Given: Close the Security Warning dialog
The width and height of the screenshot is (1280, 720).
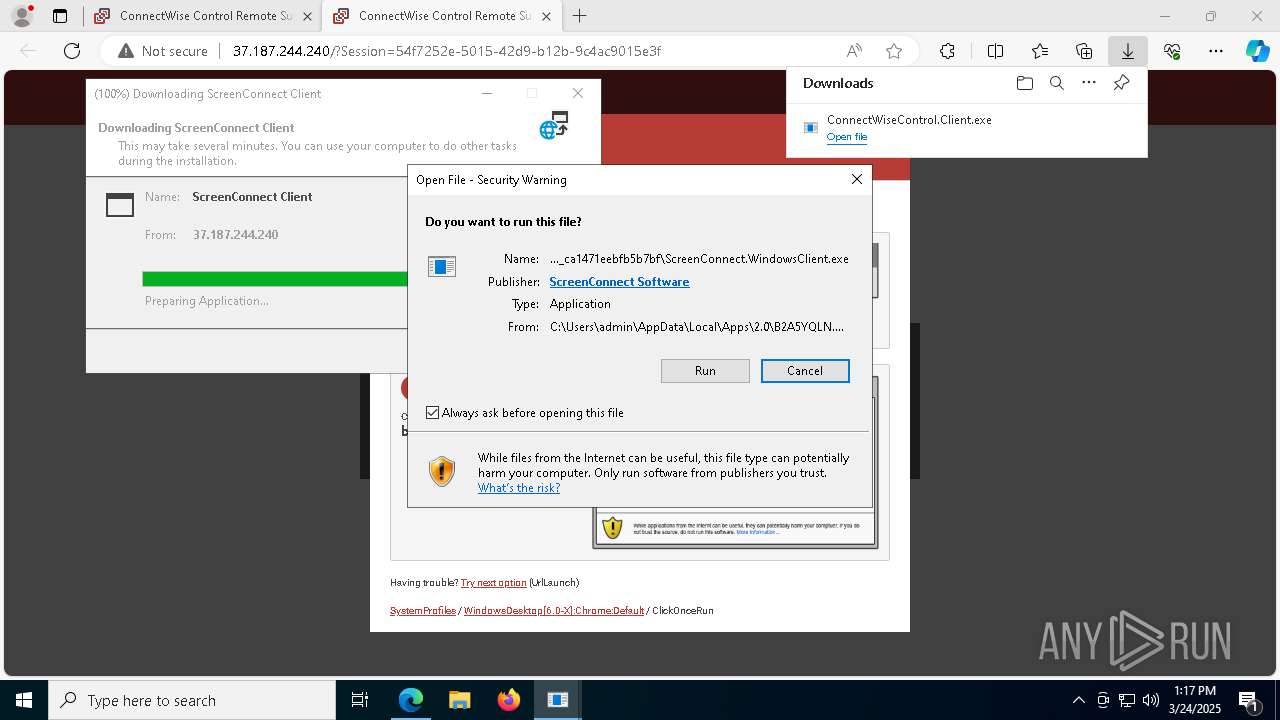Looking at the screenshot, I should (x=856, y=179).
